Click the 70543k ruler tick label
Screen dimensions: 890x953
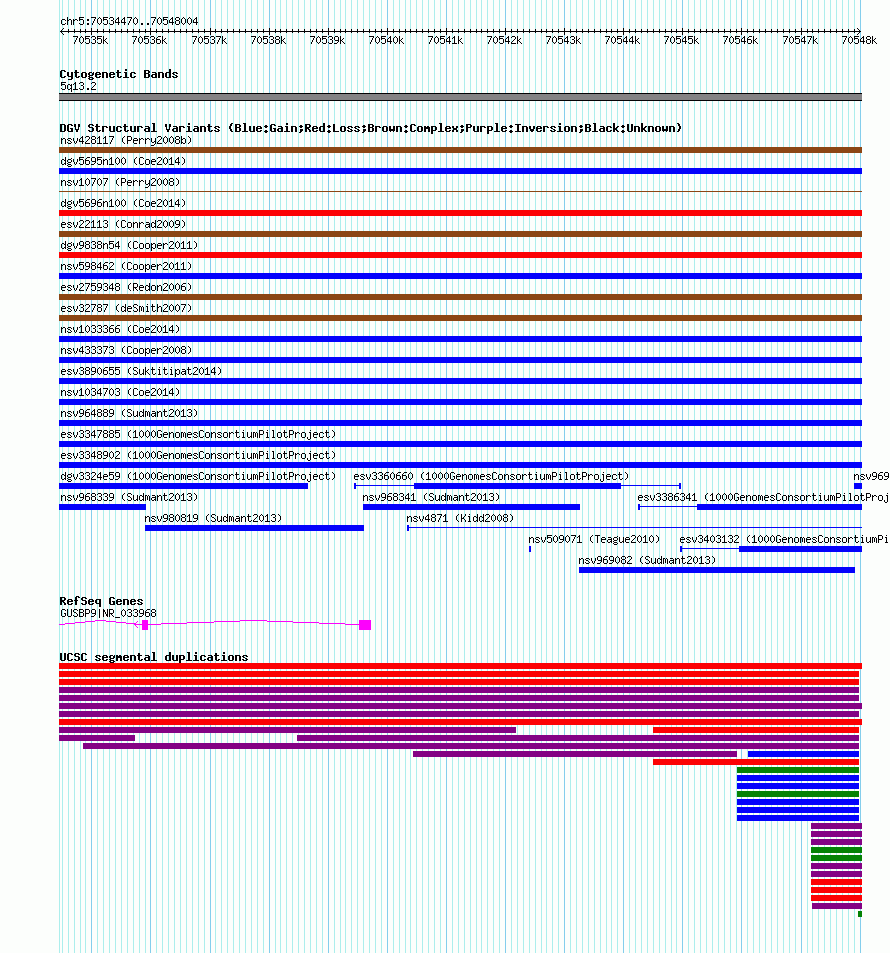(563, 40)
